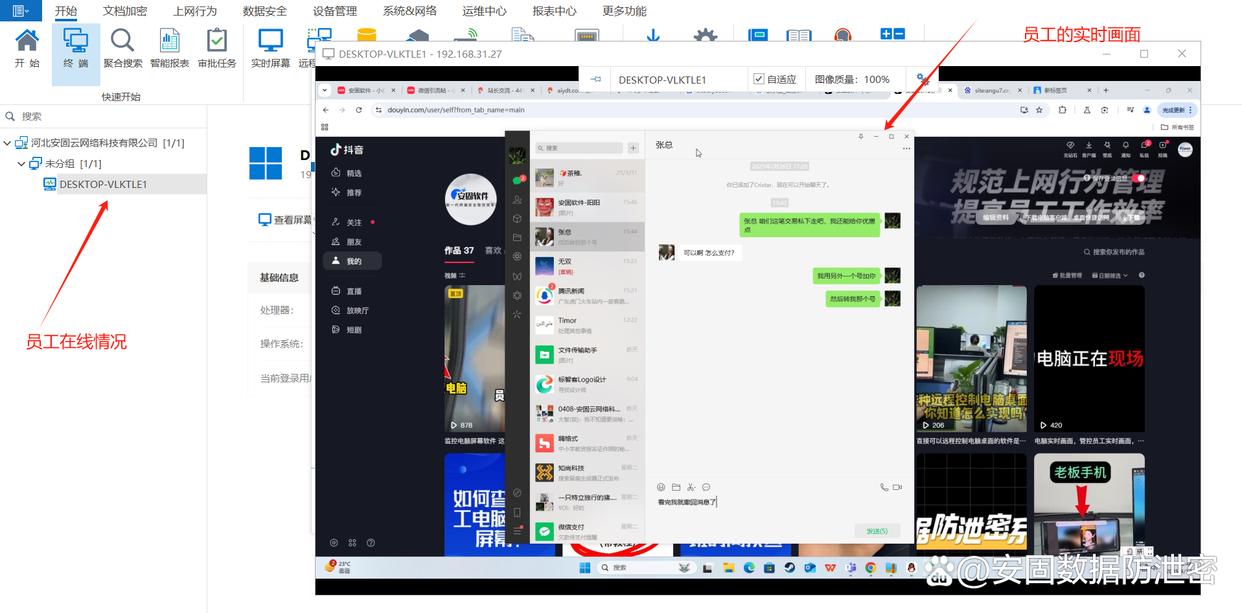Switch to 上网行为 ribbon tab
The image size is (1242, 613).
(194, 11)
